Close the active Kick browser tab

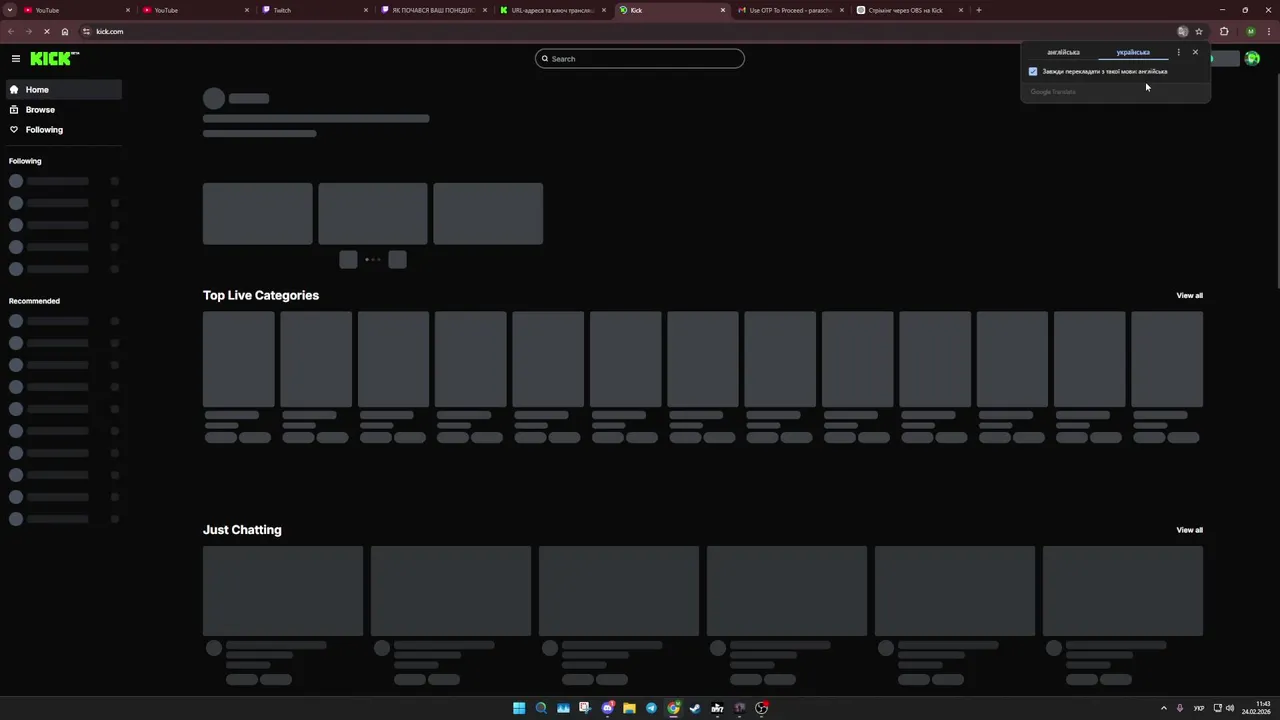click(723, 10)
